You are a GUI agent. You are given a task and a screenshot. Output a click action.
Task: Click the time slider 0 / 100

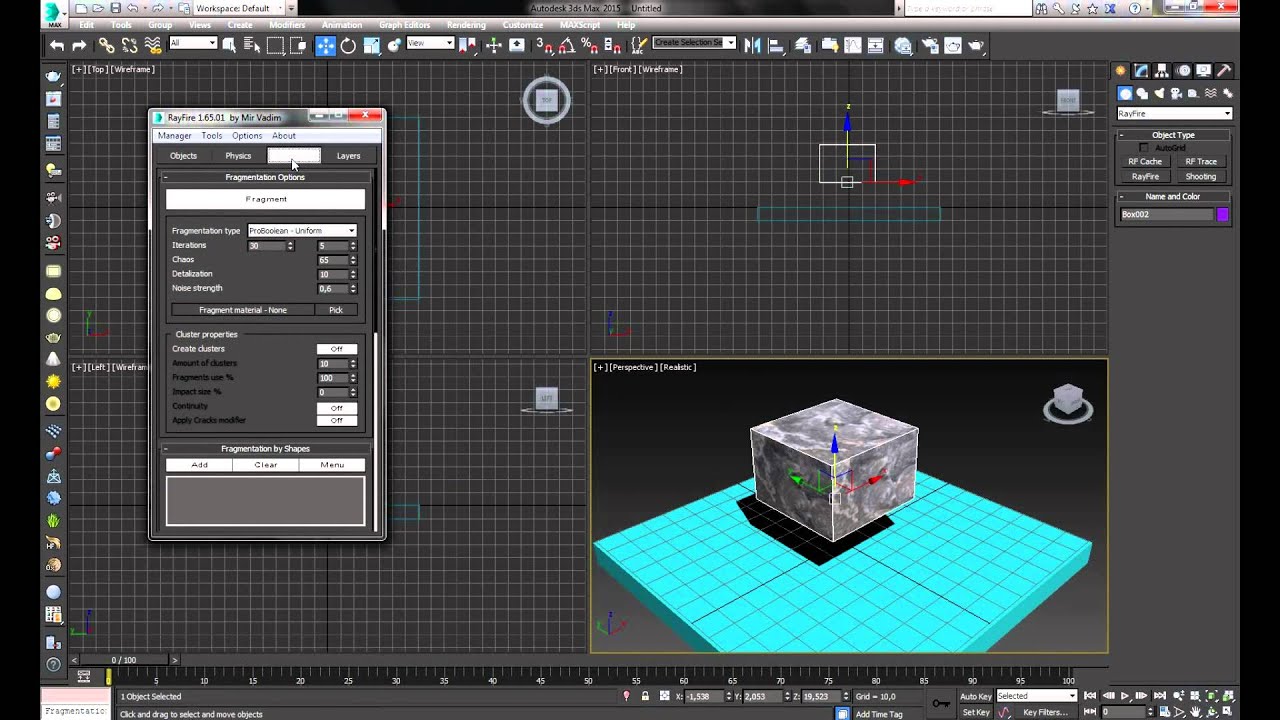124,660
